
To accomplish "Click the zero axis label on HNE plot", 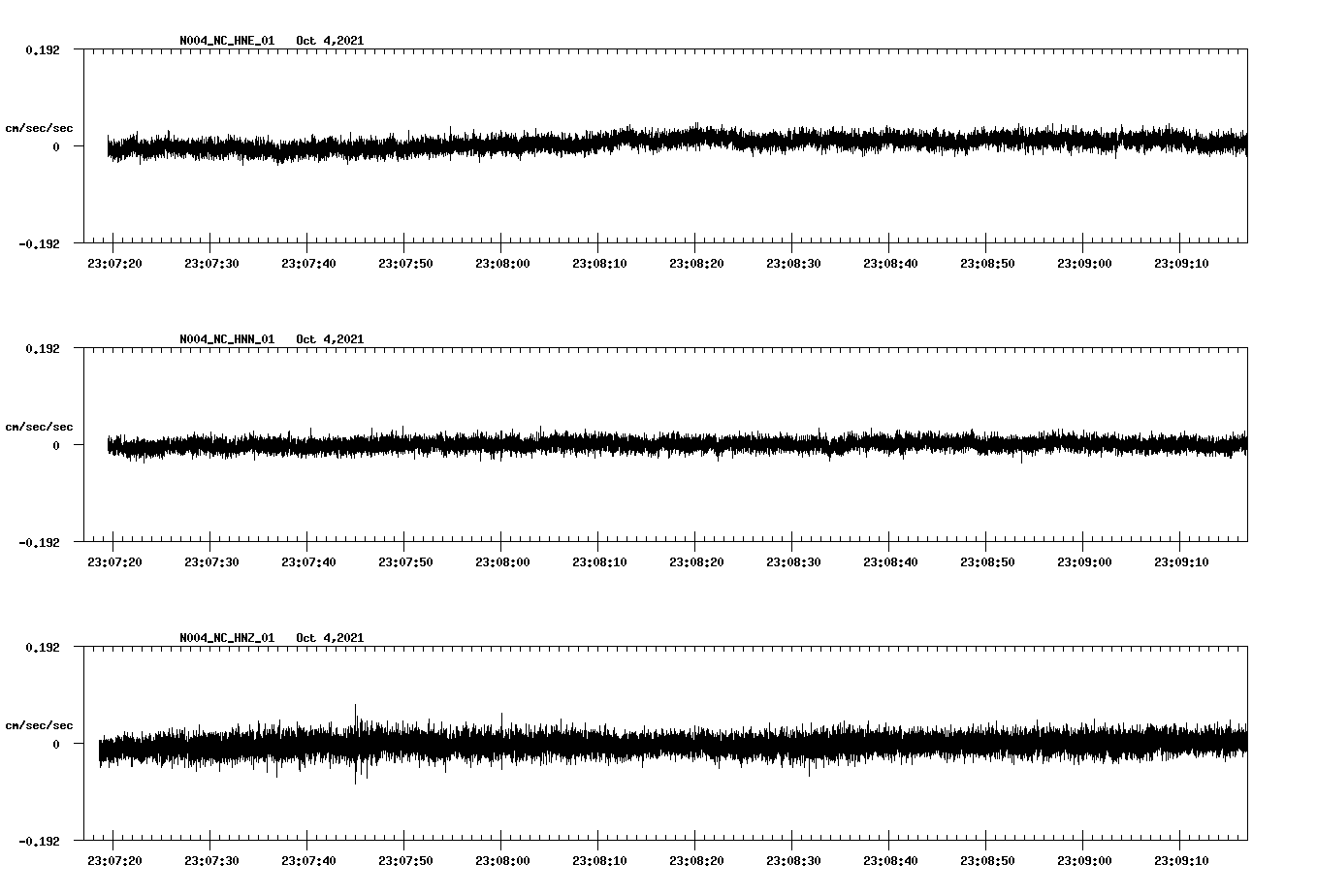I will (56, 147).
